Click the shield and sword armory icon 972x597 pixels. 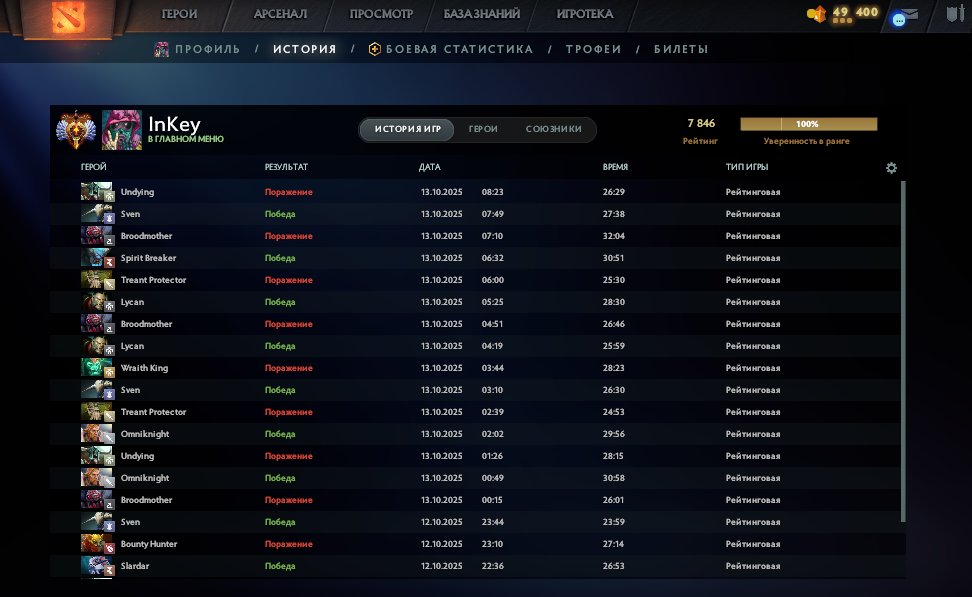953,15
